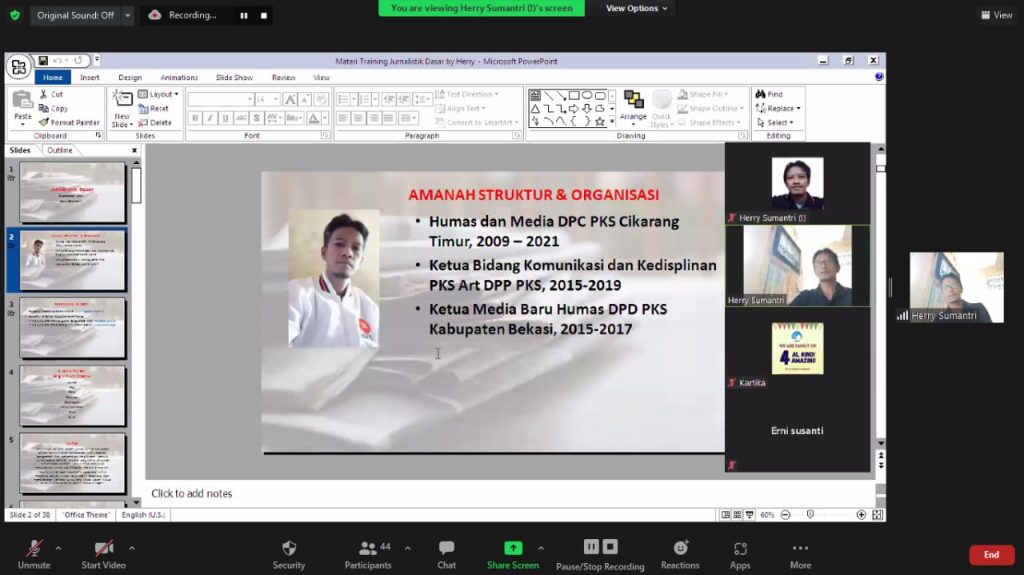This screenshot has width=1024, height=575.
Task: Open the Outline tab in slide pane
Action: click(x=60, y=150)
